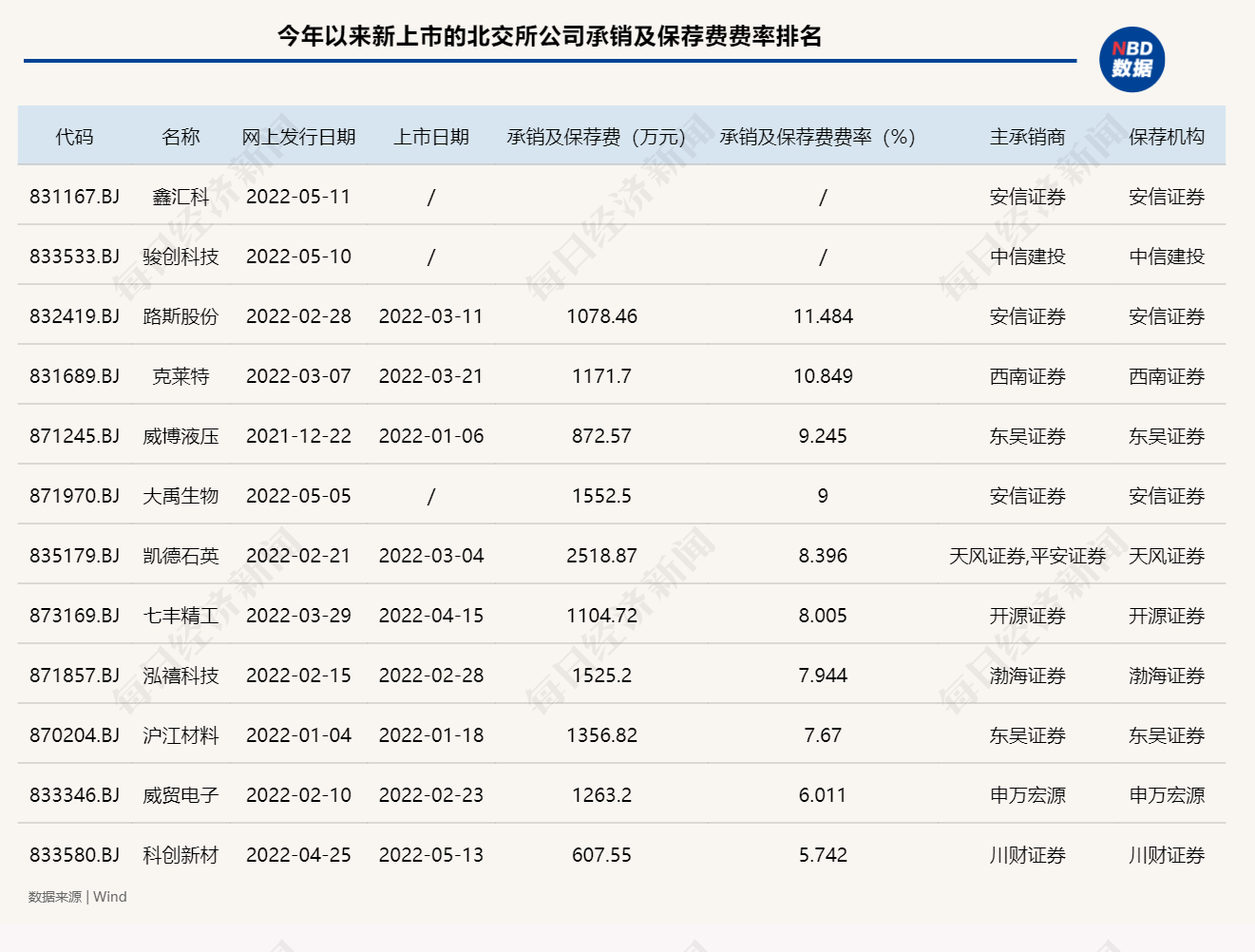Click fee rate 6.011

[x=823, y=795]
